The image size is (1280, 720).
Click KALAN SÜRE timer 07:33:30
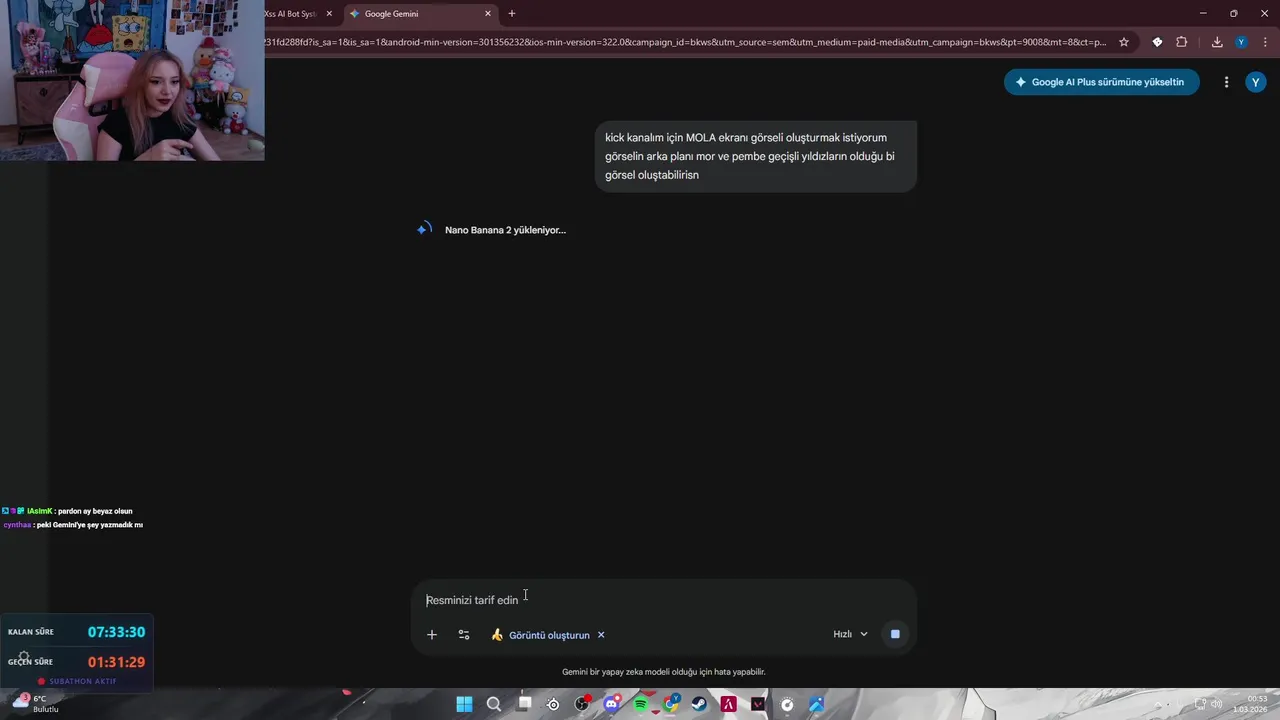pos(116,632)
